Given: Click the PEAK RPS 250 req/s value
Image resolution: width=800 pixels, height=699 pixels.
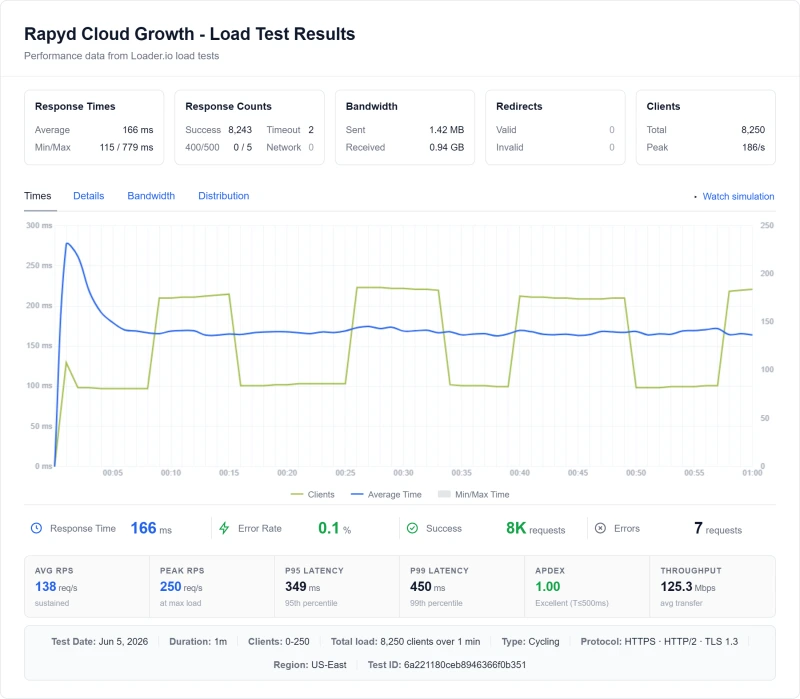Looking at the screenshot, I should [x=181, y=587].
